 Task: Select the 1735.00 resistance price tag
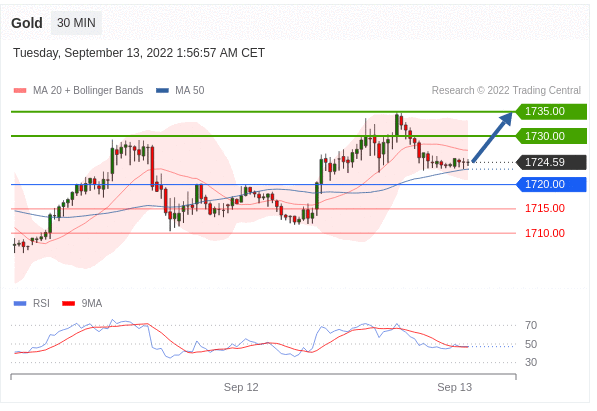(551, 111)
